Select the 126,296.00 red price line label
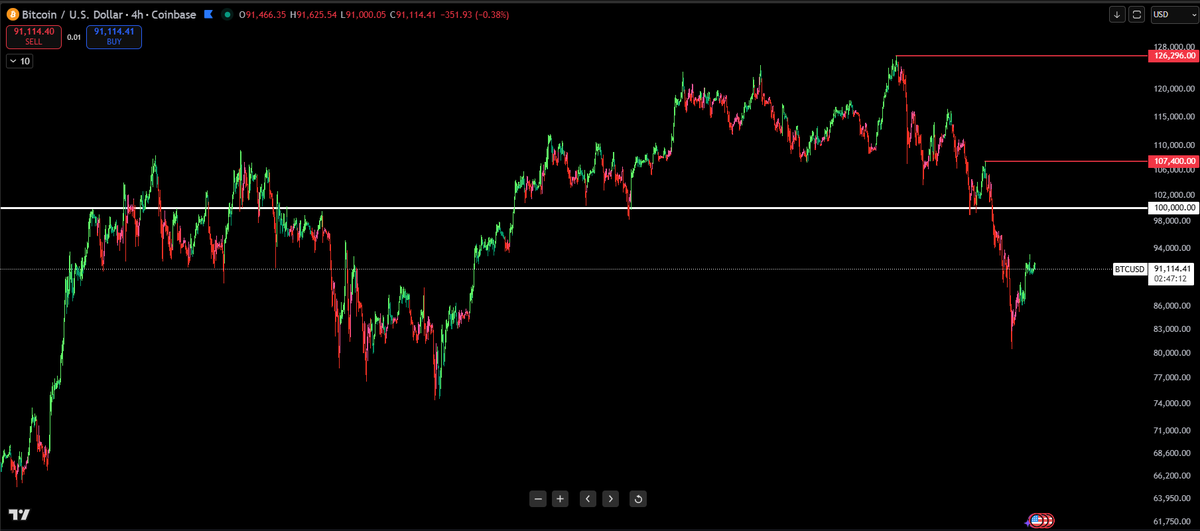Screen dimensions: 1200x531 (x=1175, y=56)
